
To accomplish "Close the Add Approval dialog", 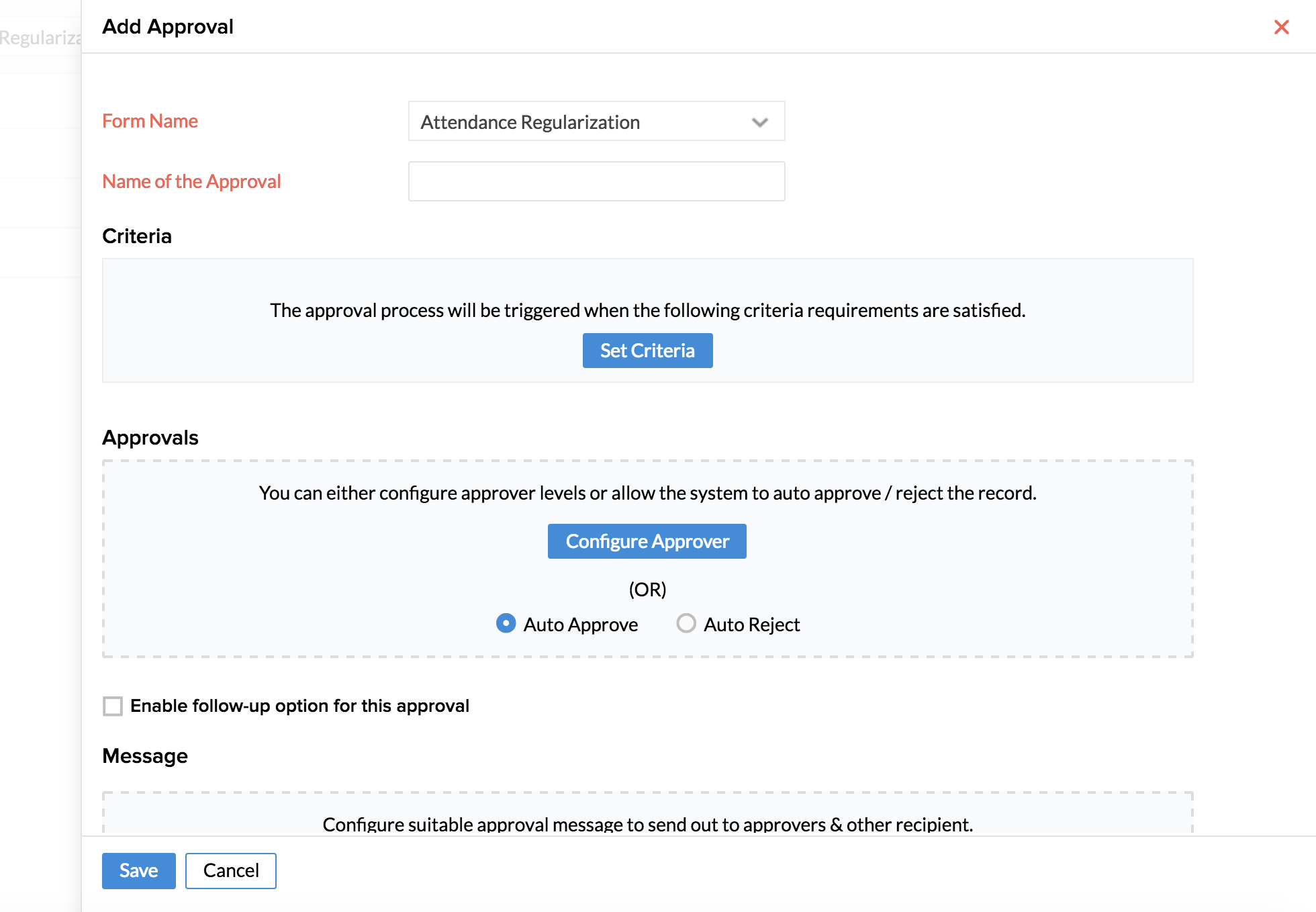I will [x=1281, y=27].
